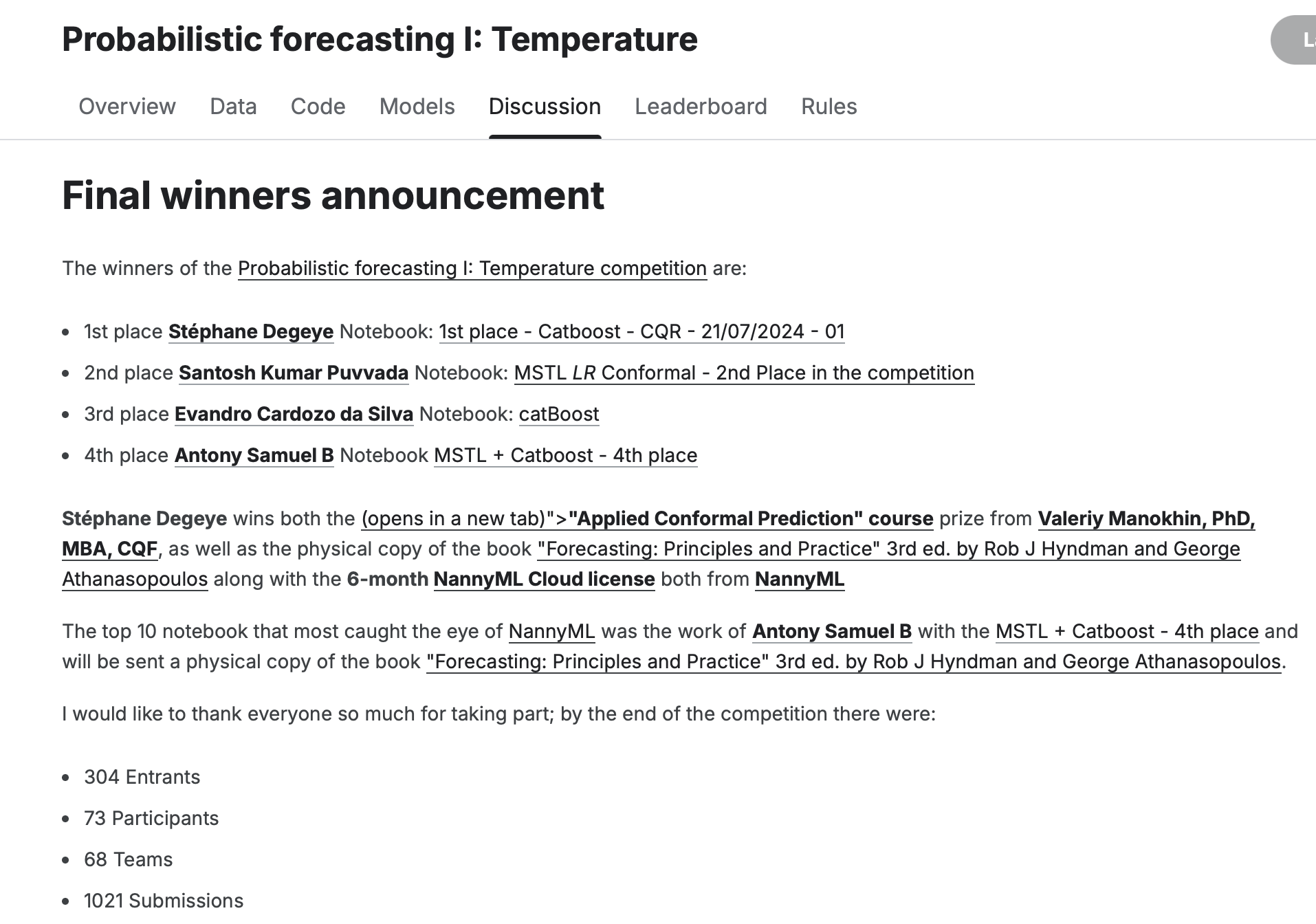This screenshot has height=924, width=1316.
Task: Open Valeriy Manokhin, PhD profile link
Action: [1146, 518]
